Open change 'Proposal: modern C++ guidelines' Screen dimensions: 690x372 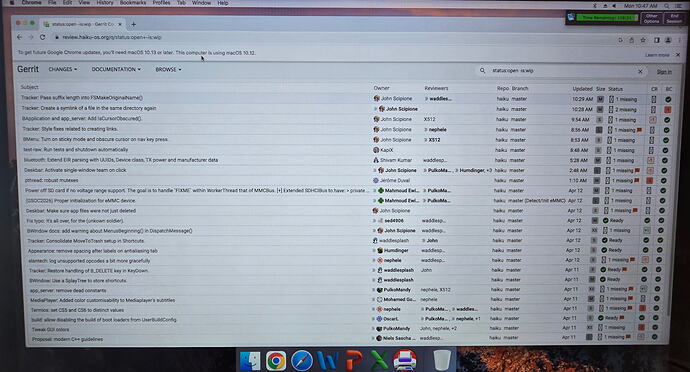coord(67,339)
